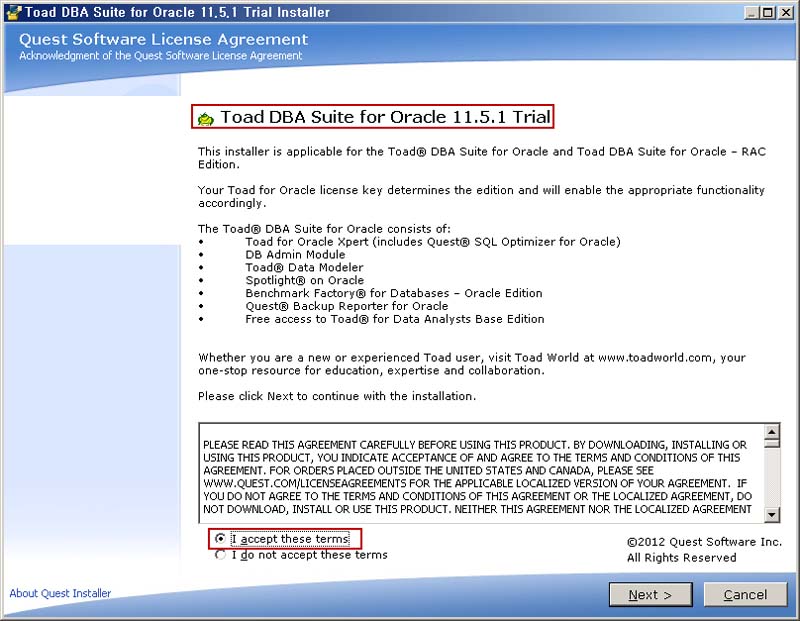Click the license box scroll down arrow
This screenshot has height=621, width=800.
772,514
